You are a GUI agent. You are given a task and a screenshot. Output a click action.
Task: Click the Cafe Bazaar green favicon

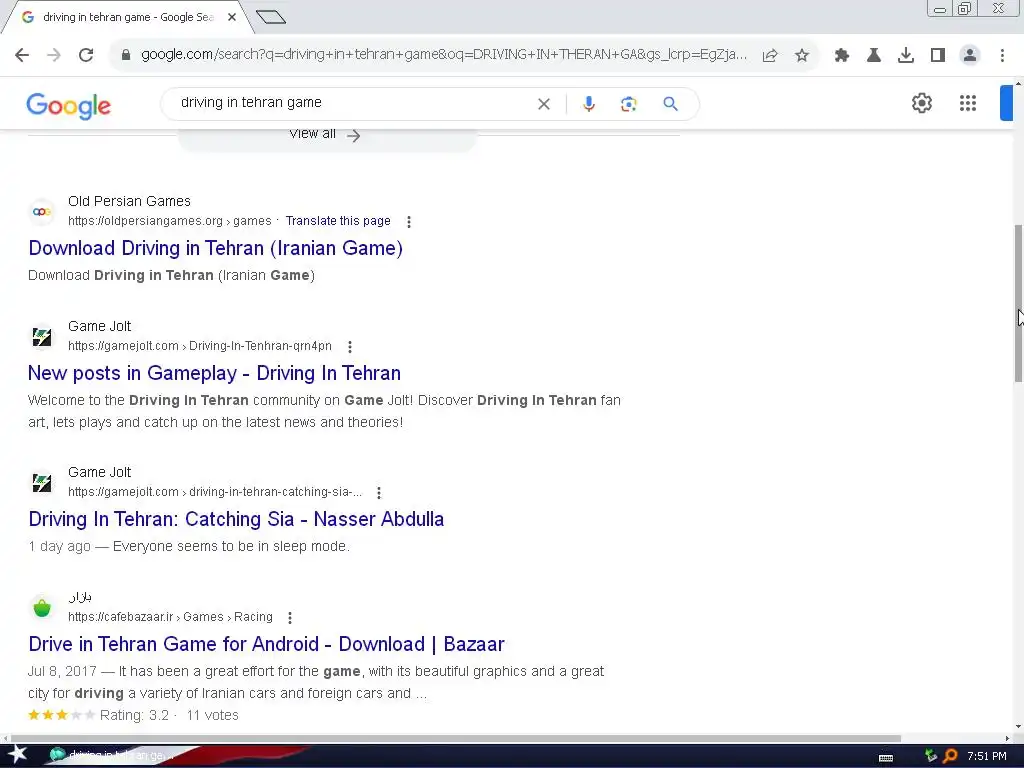[42, 608]
